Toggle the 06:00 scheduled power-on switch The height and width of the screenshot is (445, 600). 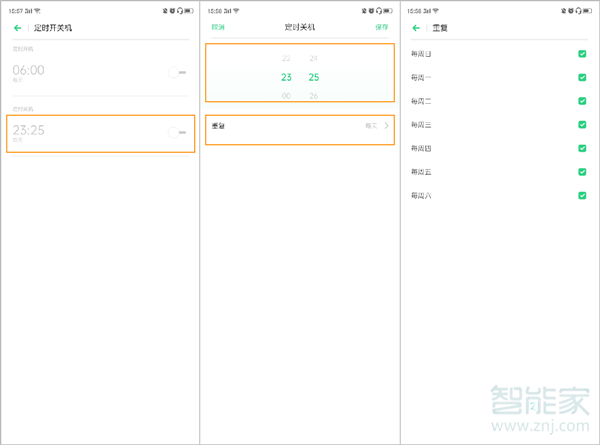[x=179, y=72]
